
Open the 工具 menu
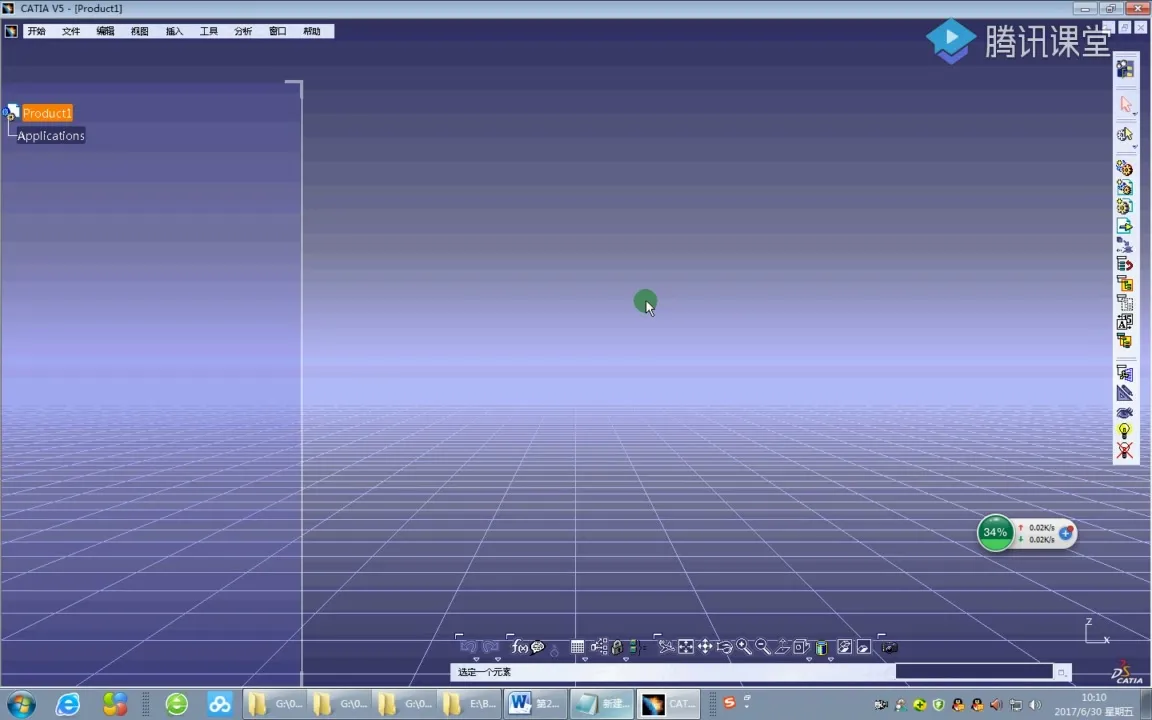point(209,31)
